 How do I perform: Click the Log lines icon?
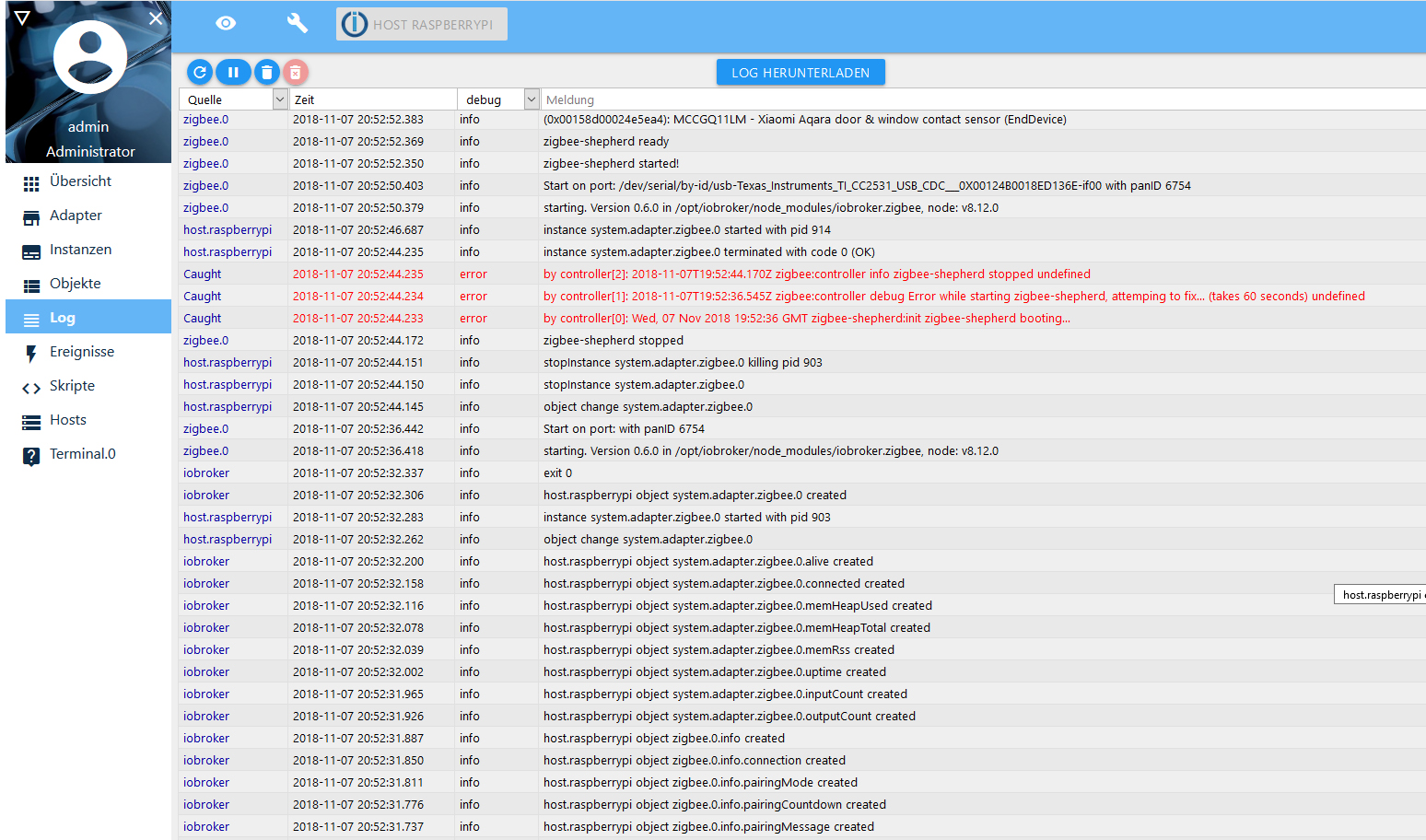tap(31, 320)
